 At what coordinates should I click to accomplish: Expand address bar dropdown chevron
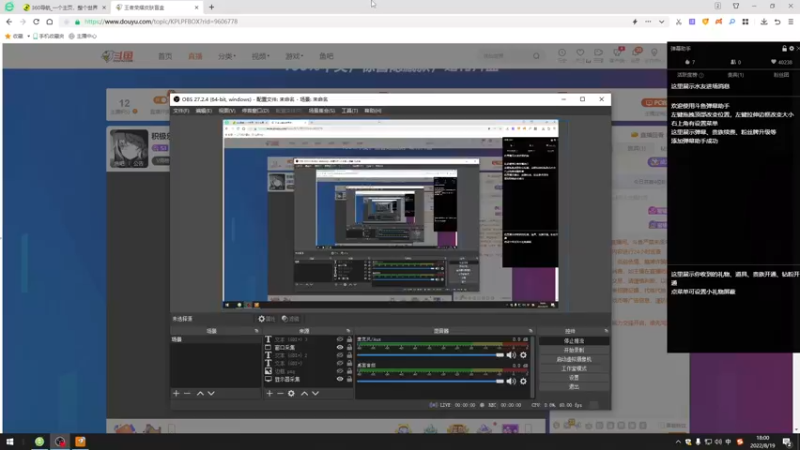(661, 22)
